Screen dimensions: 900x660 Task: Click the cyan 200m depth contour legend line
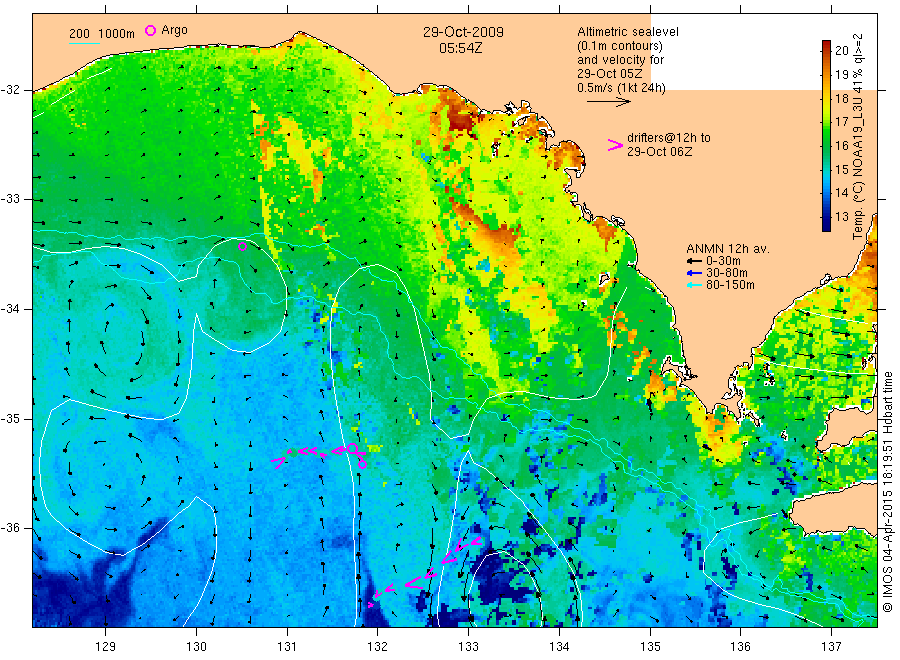point(84,43)
